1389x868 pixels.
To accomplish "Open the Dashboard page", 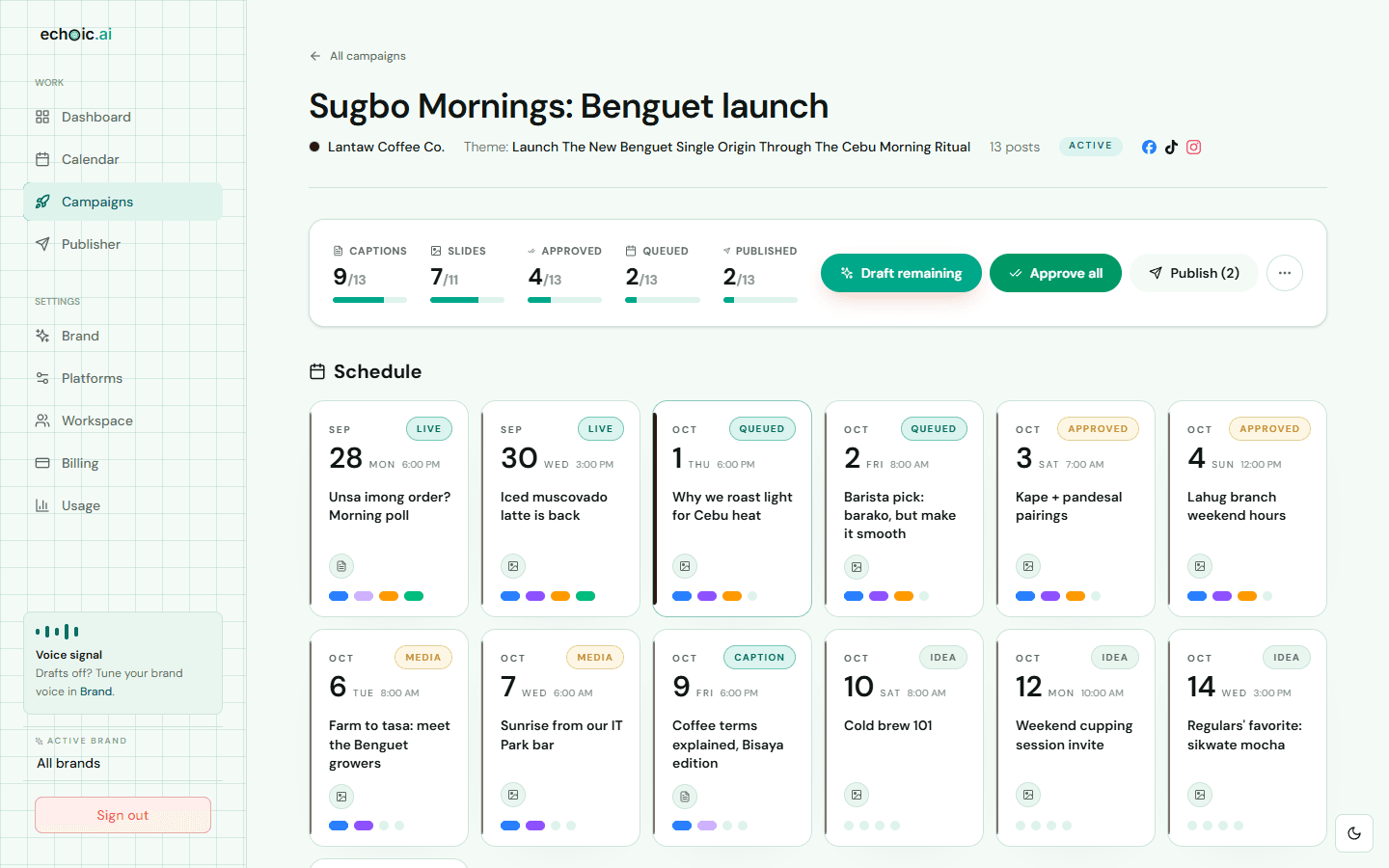I will [x=123, y=117].
